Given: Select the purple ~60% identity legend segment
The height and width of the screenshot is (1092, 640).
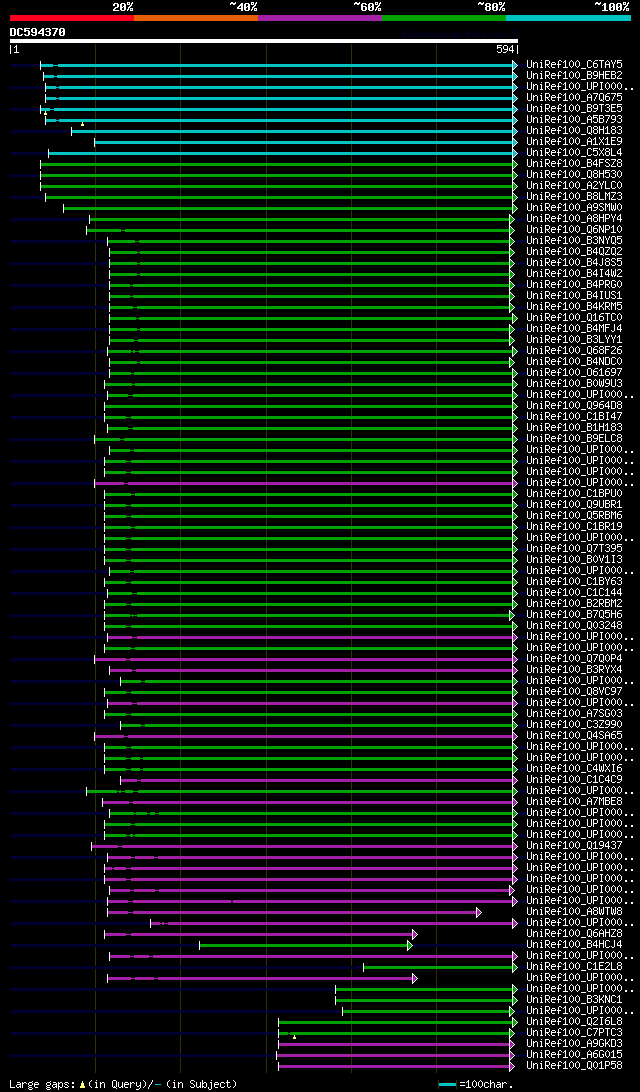Looking at the screenshot, I should point(320,17).
